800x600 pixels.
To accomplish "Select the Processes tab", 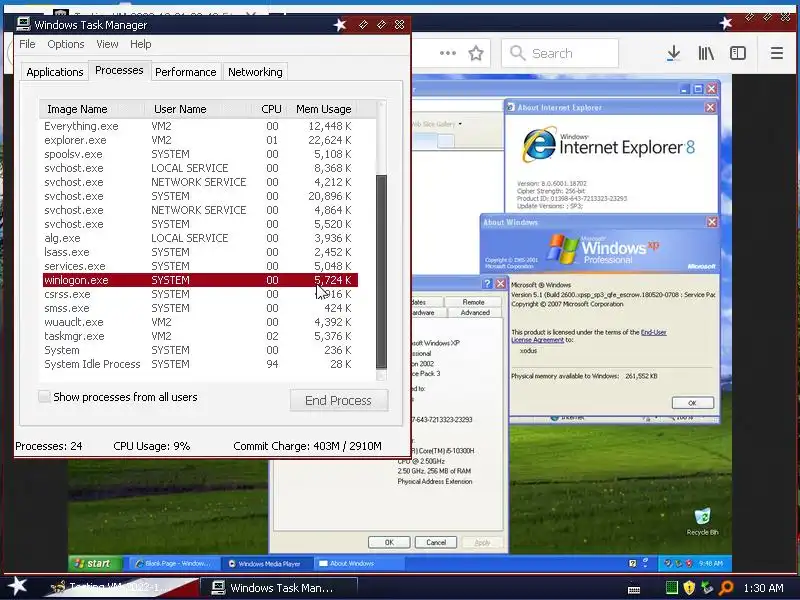I will point(119,70).
